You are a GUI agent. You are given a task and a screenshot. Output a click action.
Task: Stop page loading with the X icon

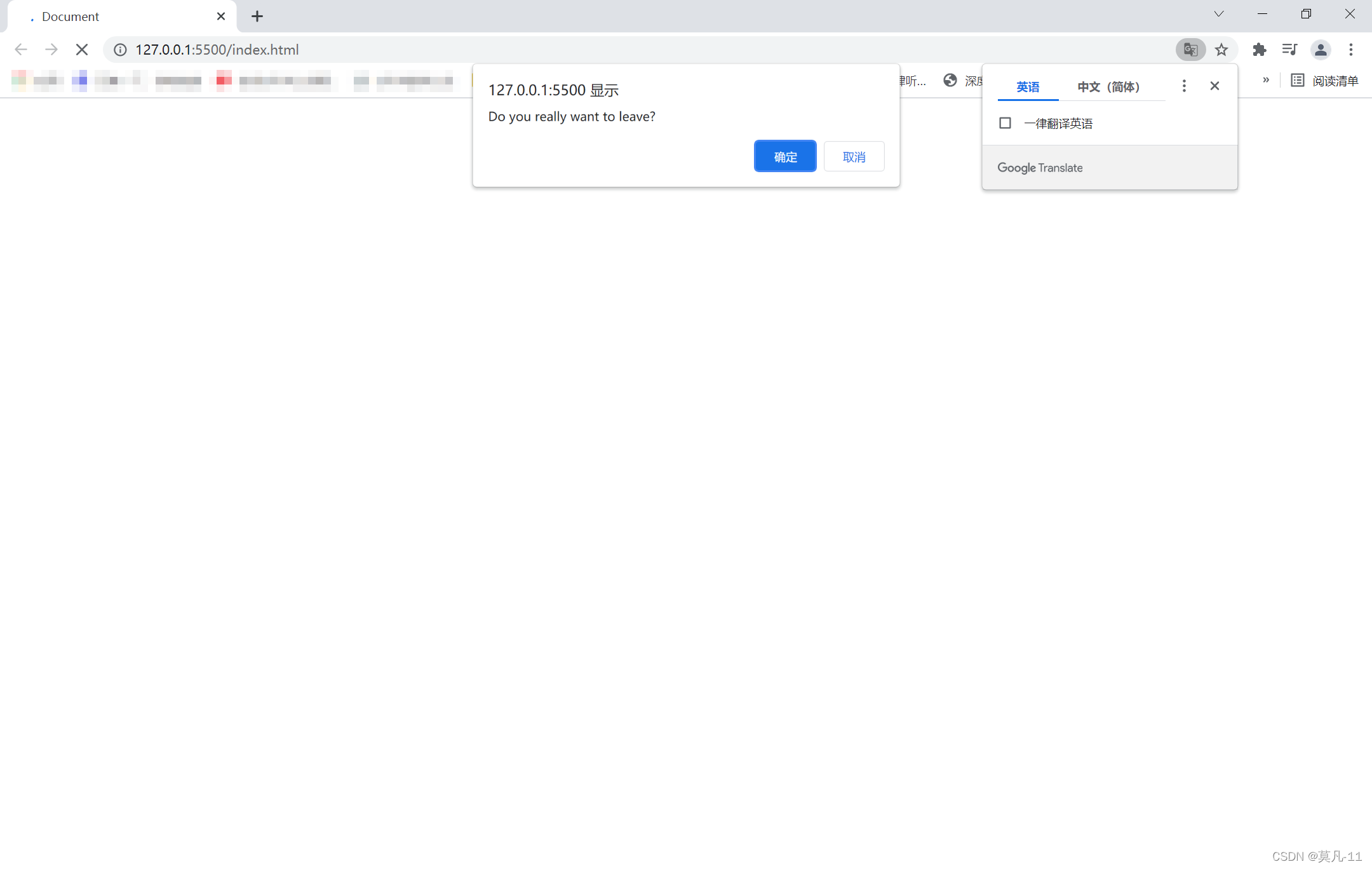coord(82,50)
